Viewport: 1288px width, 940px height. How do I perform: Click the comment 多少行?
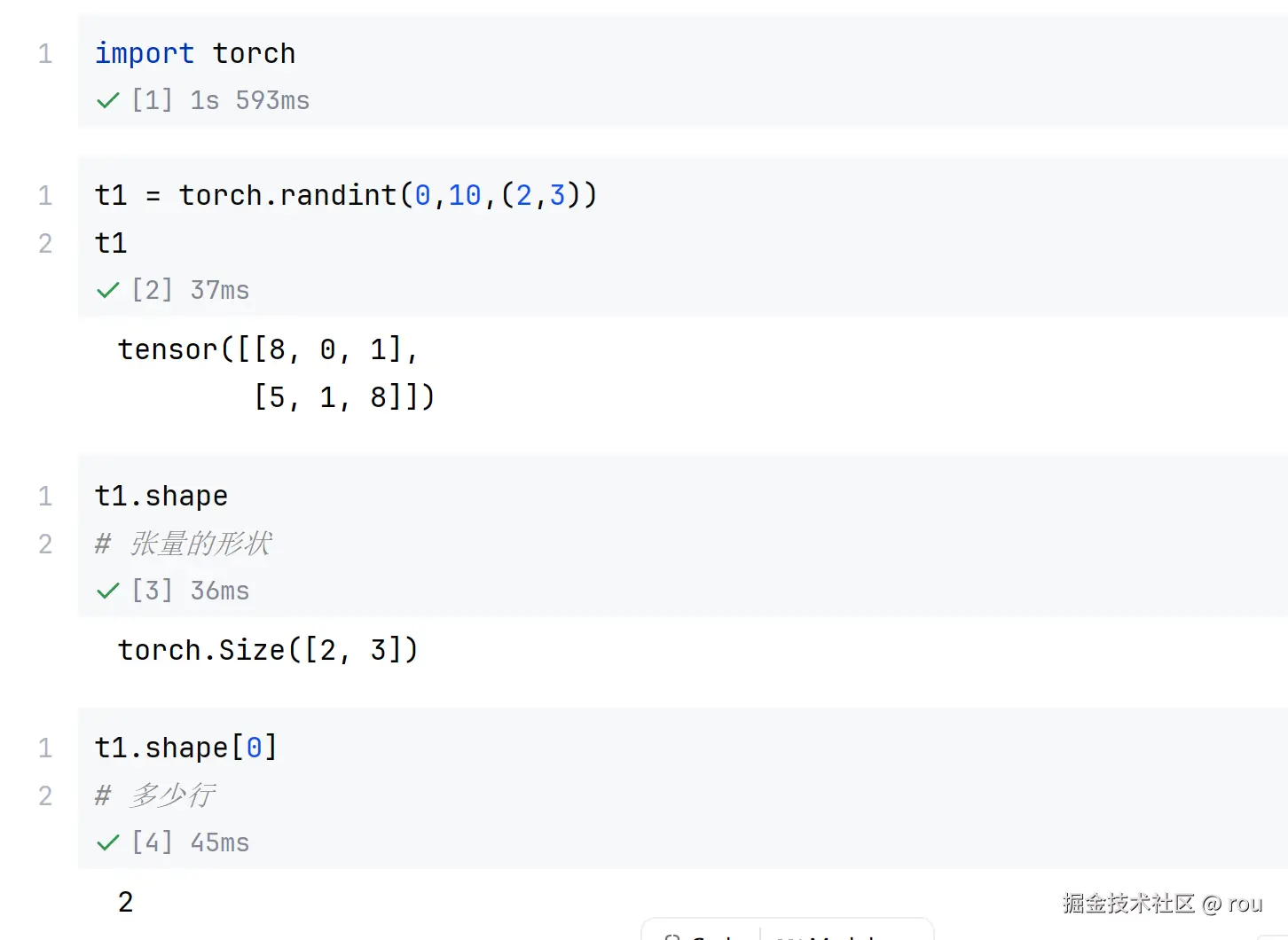tap(172, 795)
